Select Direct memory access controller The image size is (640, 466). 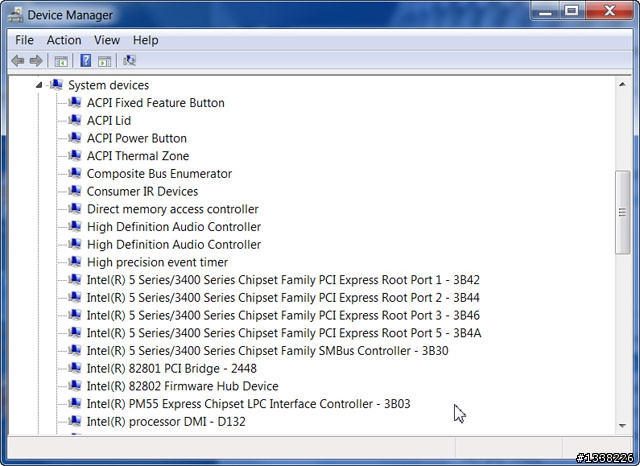173,209
